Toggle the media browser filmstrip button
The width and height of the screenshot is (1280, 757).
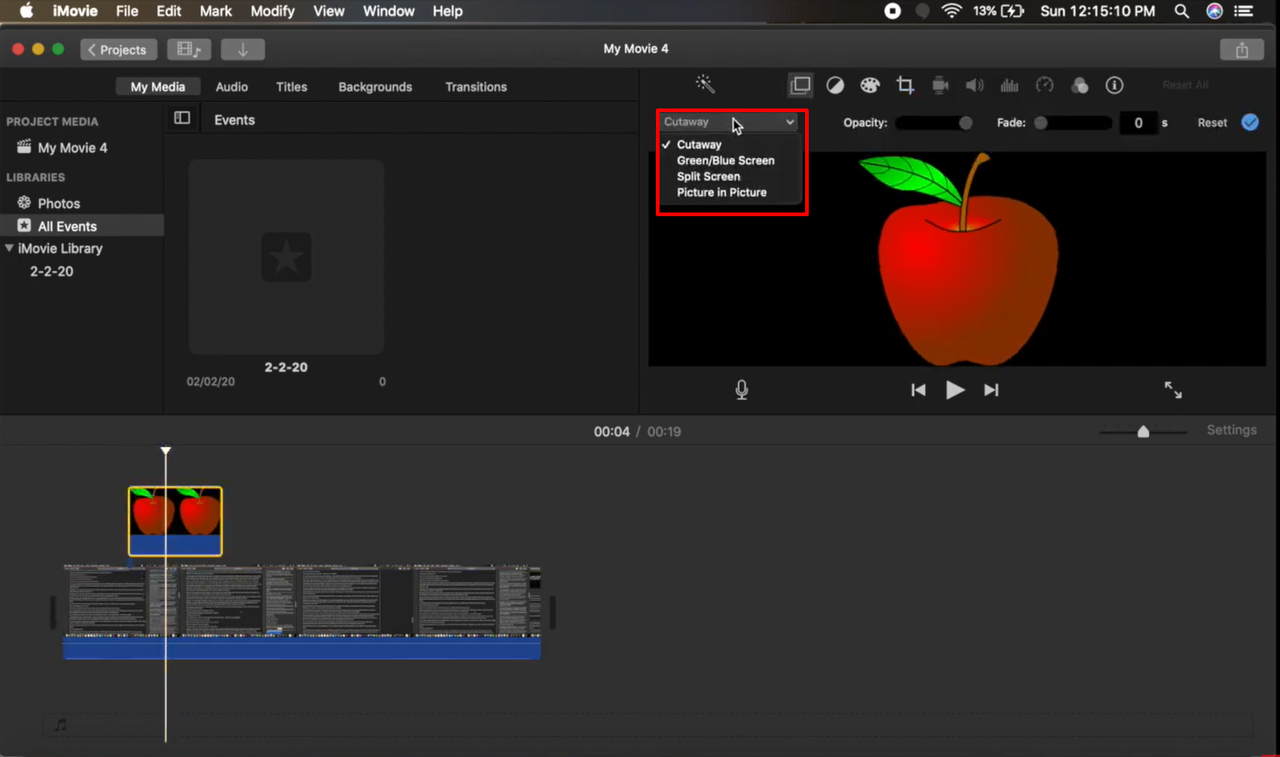tap(188, 49)
